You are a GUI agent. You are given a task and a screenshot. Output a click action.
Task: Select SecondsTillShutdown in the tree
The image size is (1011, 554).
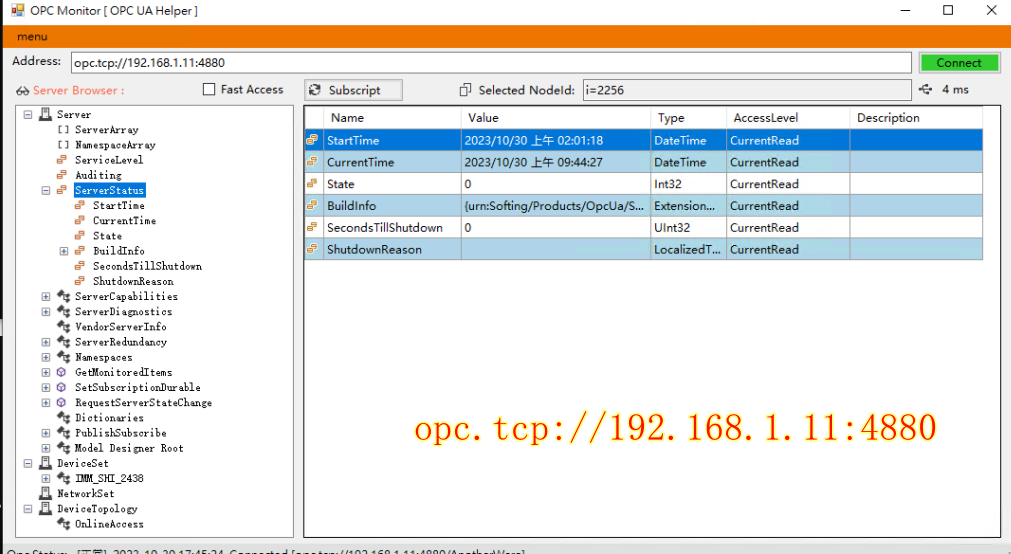point(147,266)
